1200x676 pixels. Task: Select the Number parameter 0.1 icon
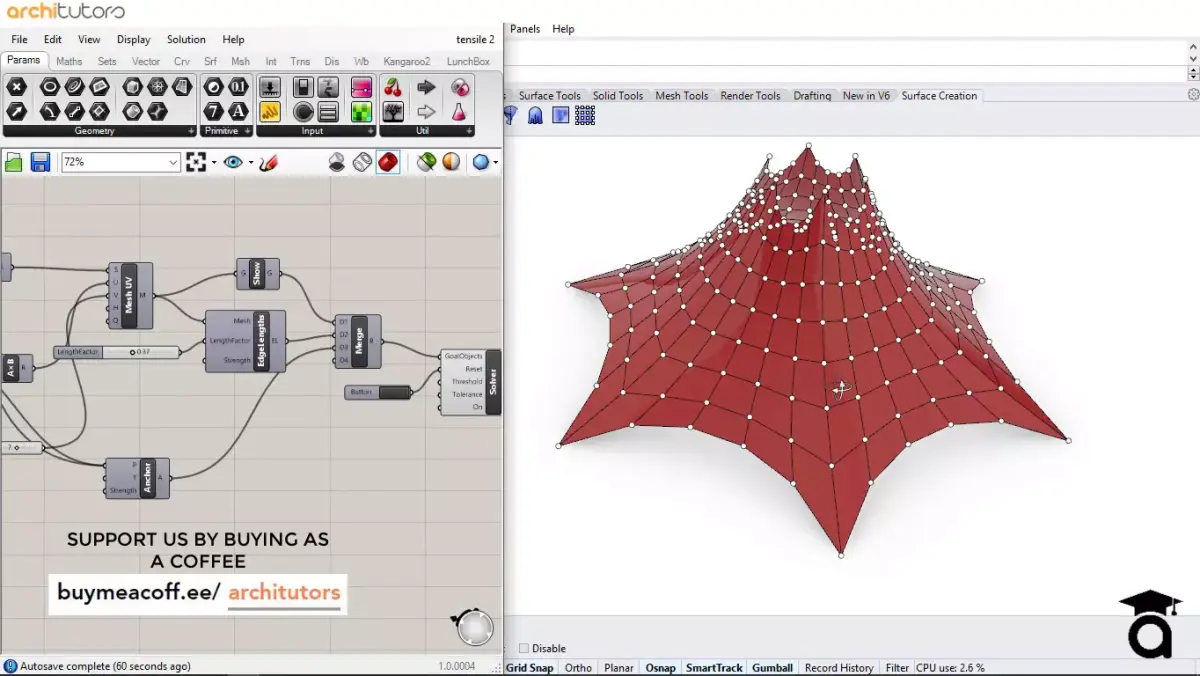238,87
